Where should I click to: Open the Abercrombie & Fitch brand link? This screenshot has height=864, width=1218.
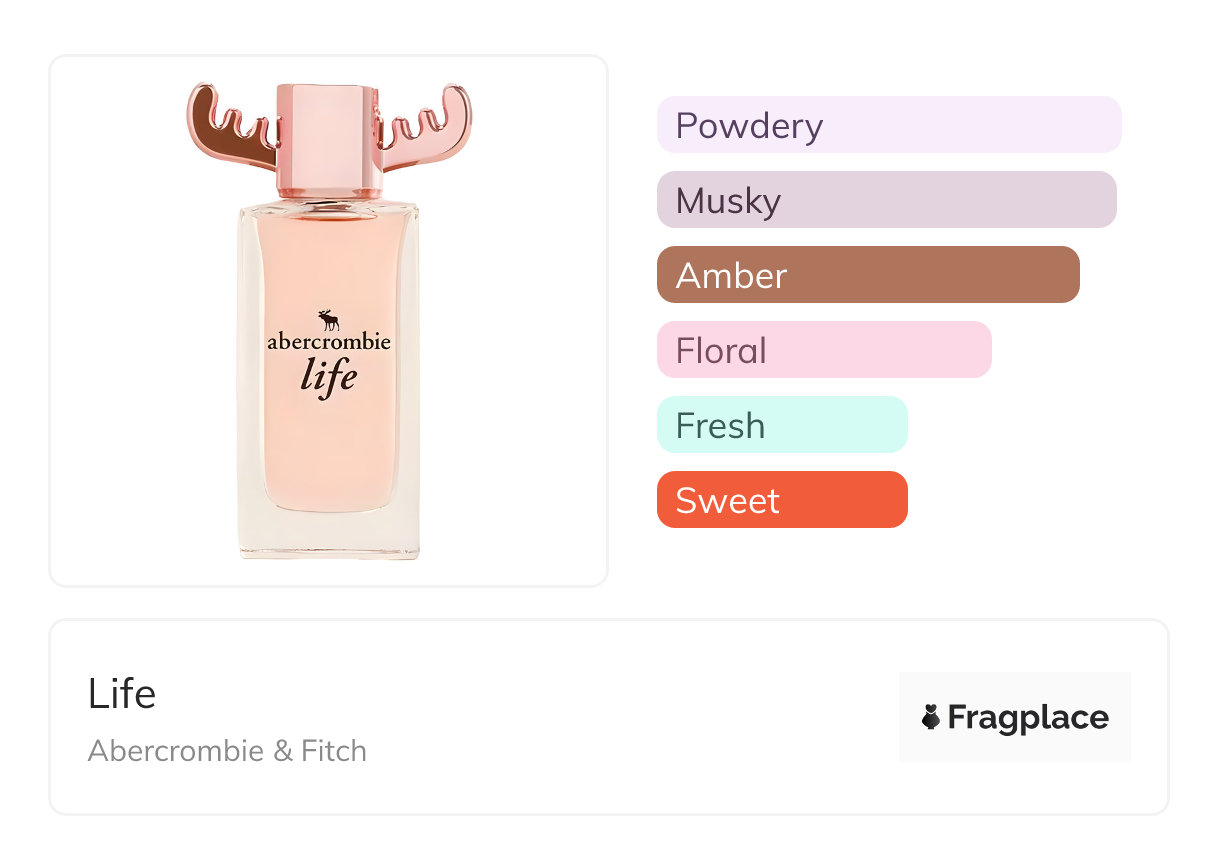[227, 751]
